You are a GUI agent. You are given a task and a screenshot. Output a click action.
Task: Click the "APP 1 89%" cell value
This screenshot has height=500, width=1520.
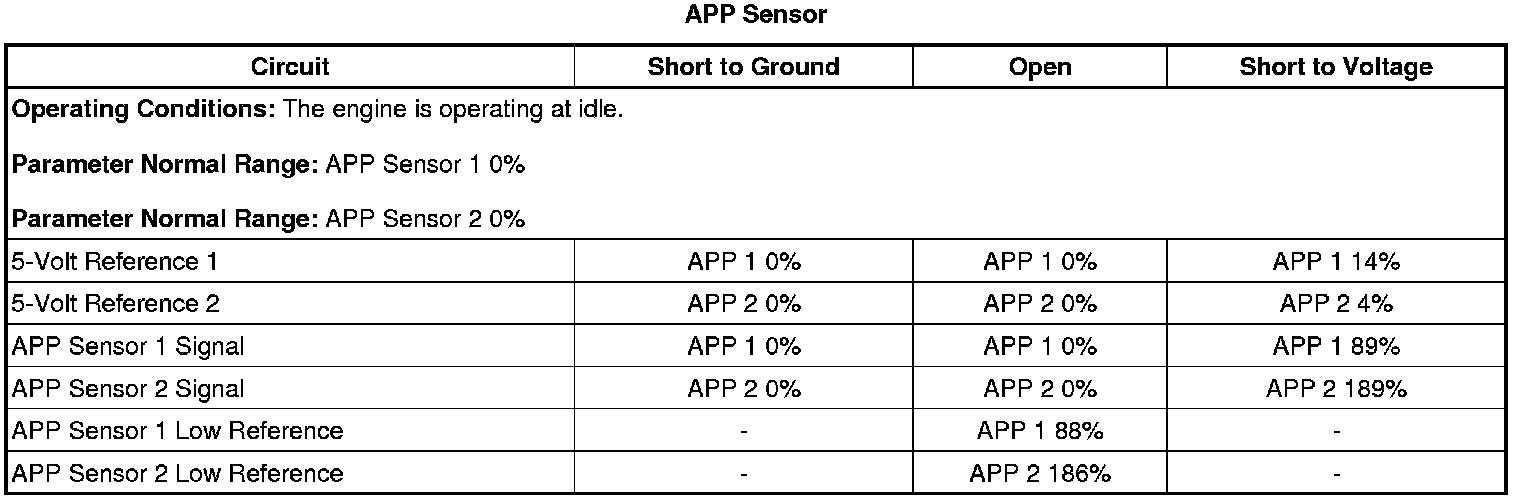1335,347
